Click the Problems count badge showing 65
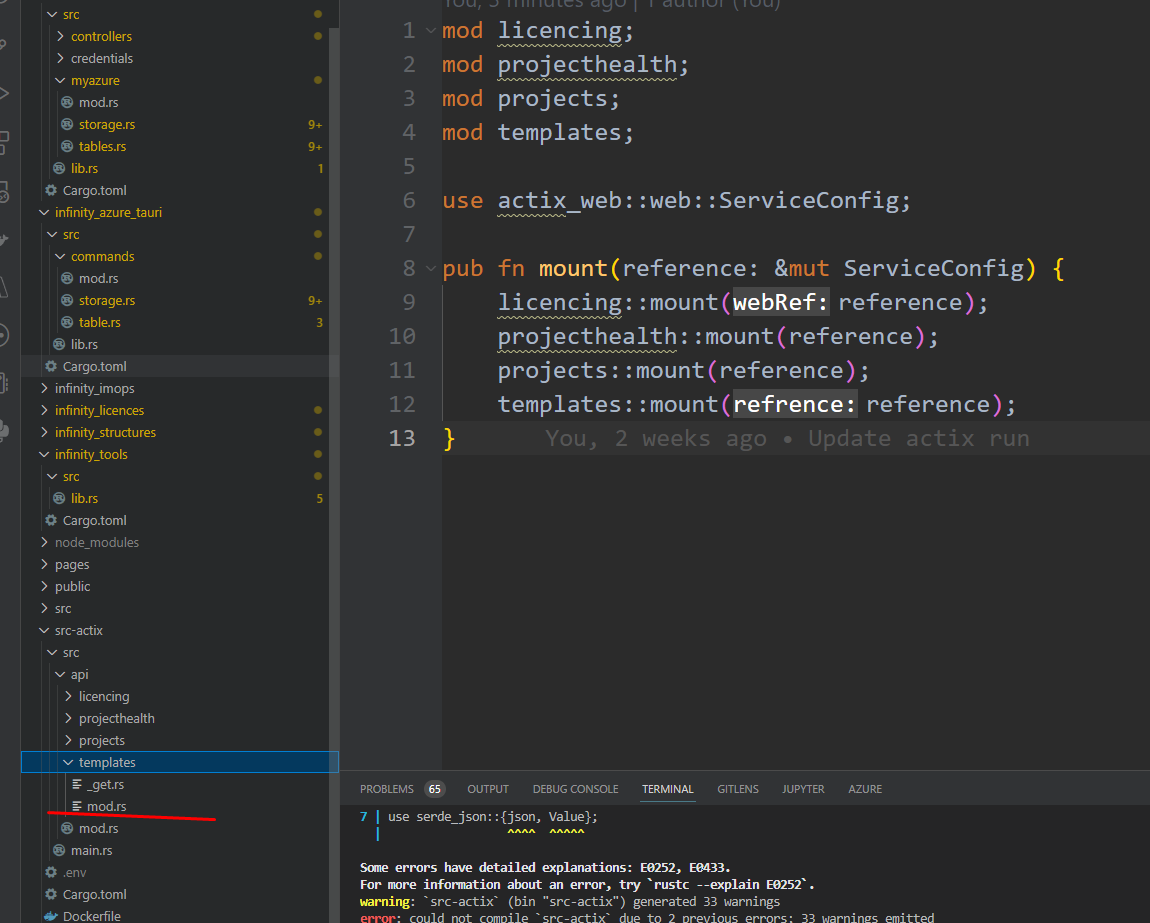 coord(435,789)
